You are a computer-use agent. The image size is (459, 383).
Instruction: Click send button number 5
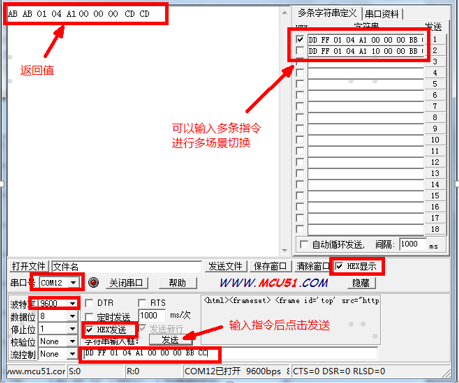tap(435, 84)
